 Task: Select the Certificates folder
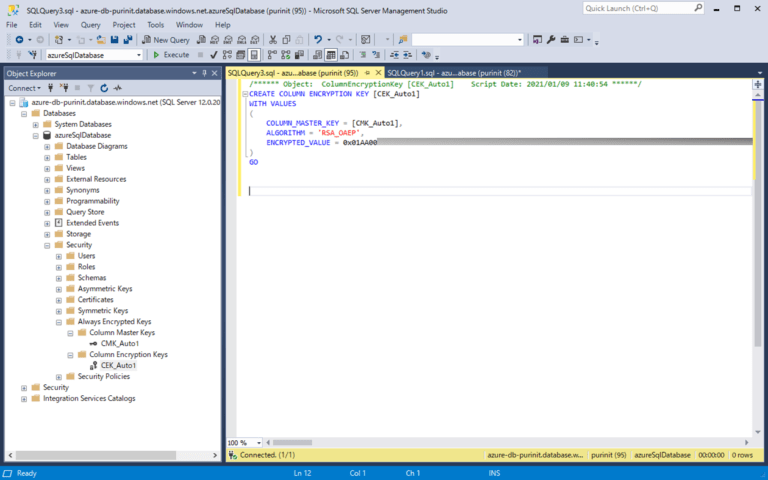pyautogui.click(x=95, y=299)
